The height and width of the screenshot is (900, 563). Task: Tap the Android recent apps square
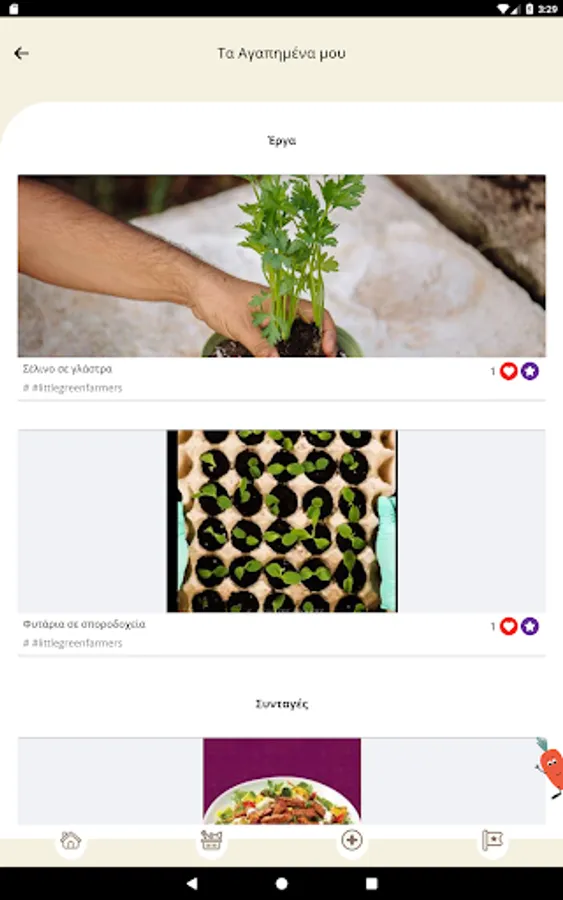[x=371, y=883]
